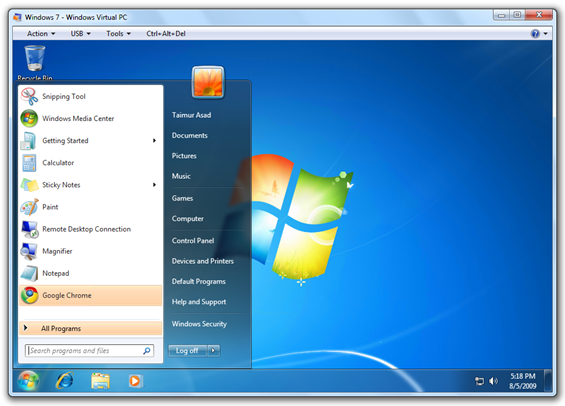Open Control Panel from Start menu
The image size is (565, 406).
coord(193,241)
